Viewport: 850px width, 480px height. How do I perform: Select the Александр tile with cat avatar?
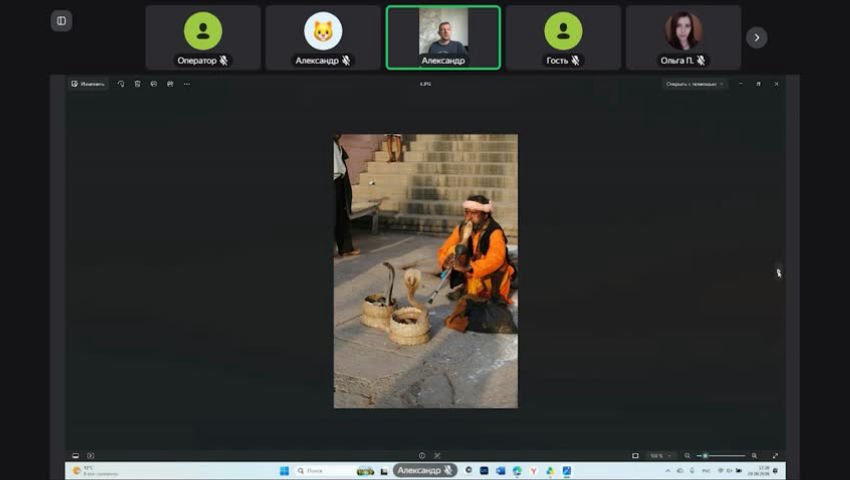pos(323,37)
